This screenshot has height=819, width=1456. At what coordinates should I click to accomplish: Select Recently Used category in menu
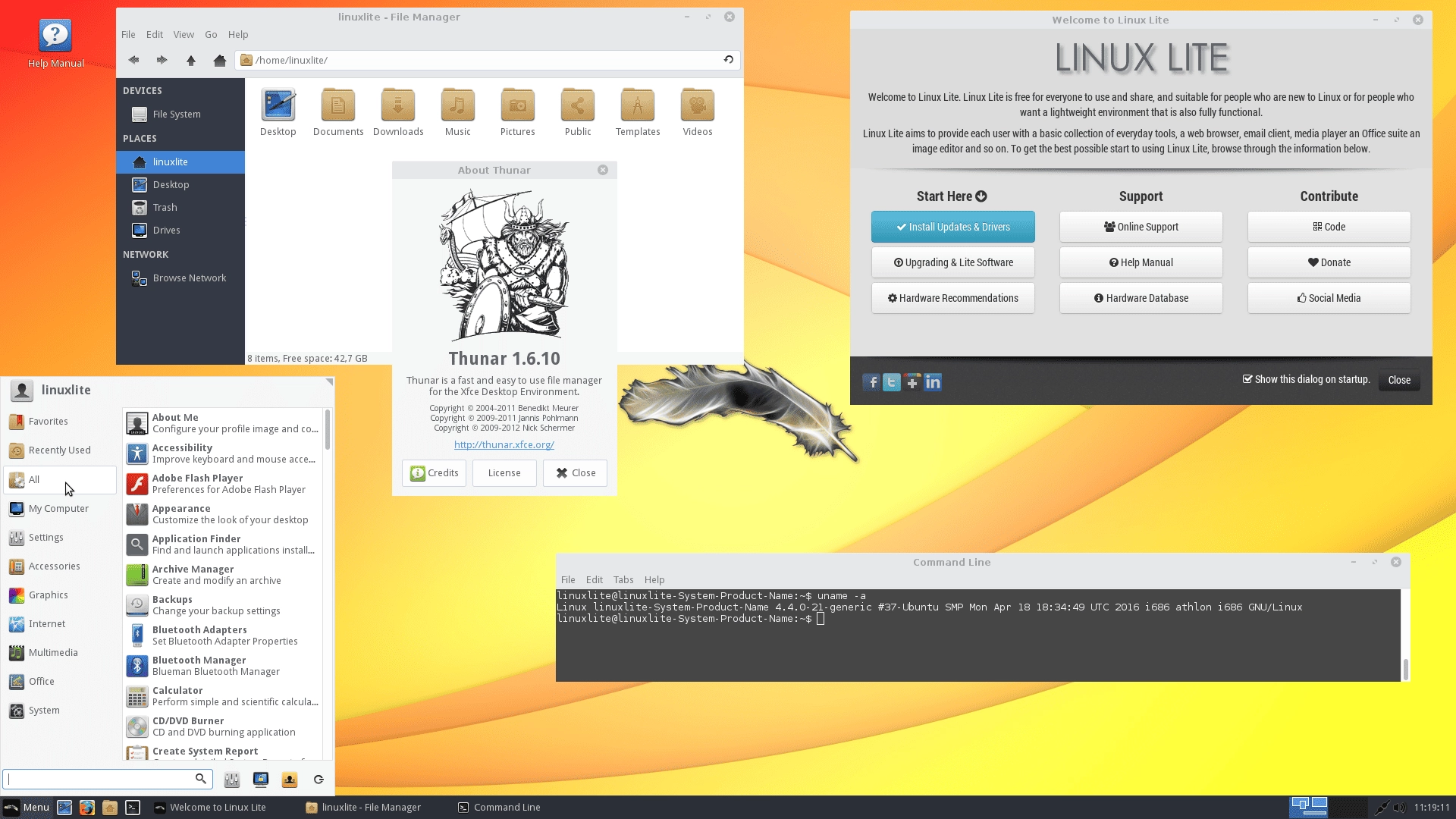coord(61,450)
